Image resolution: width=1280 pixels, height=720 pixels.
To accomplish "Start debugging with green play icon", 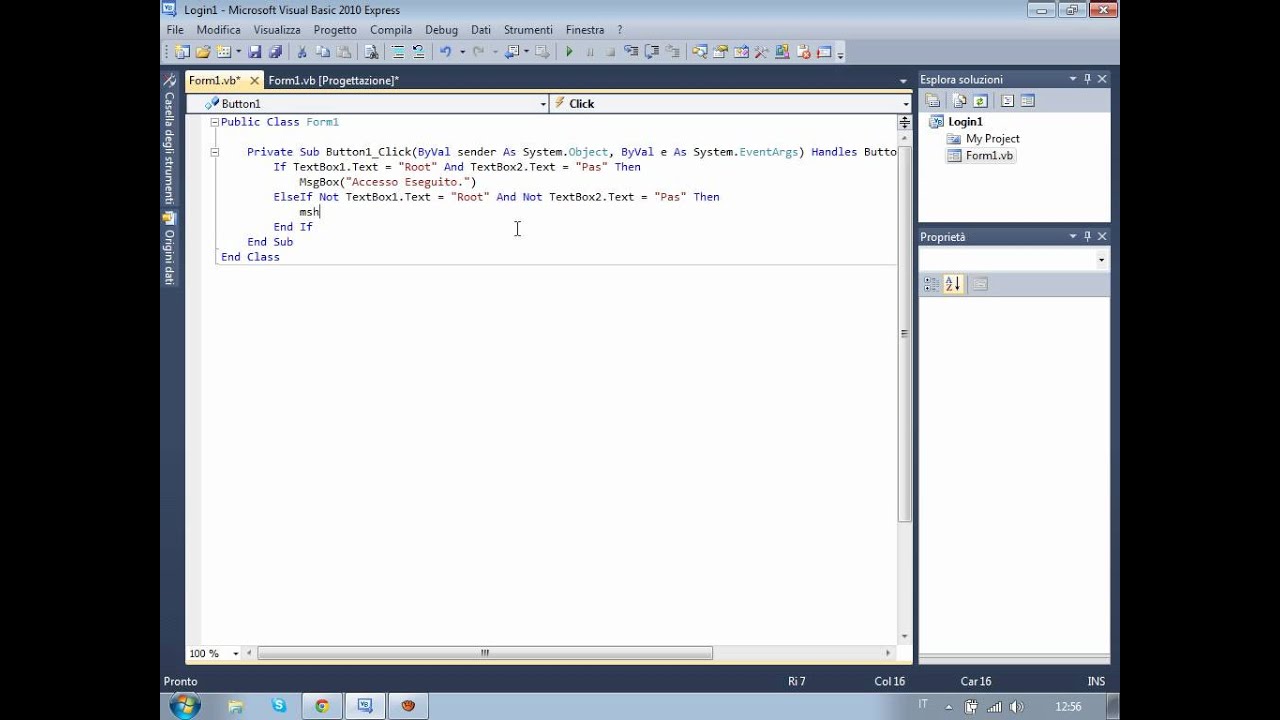I will 569,52.
